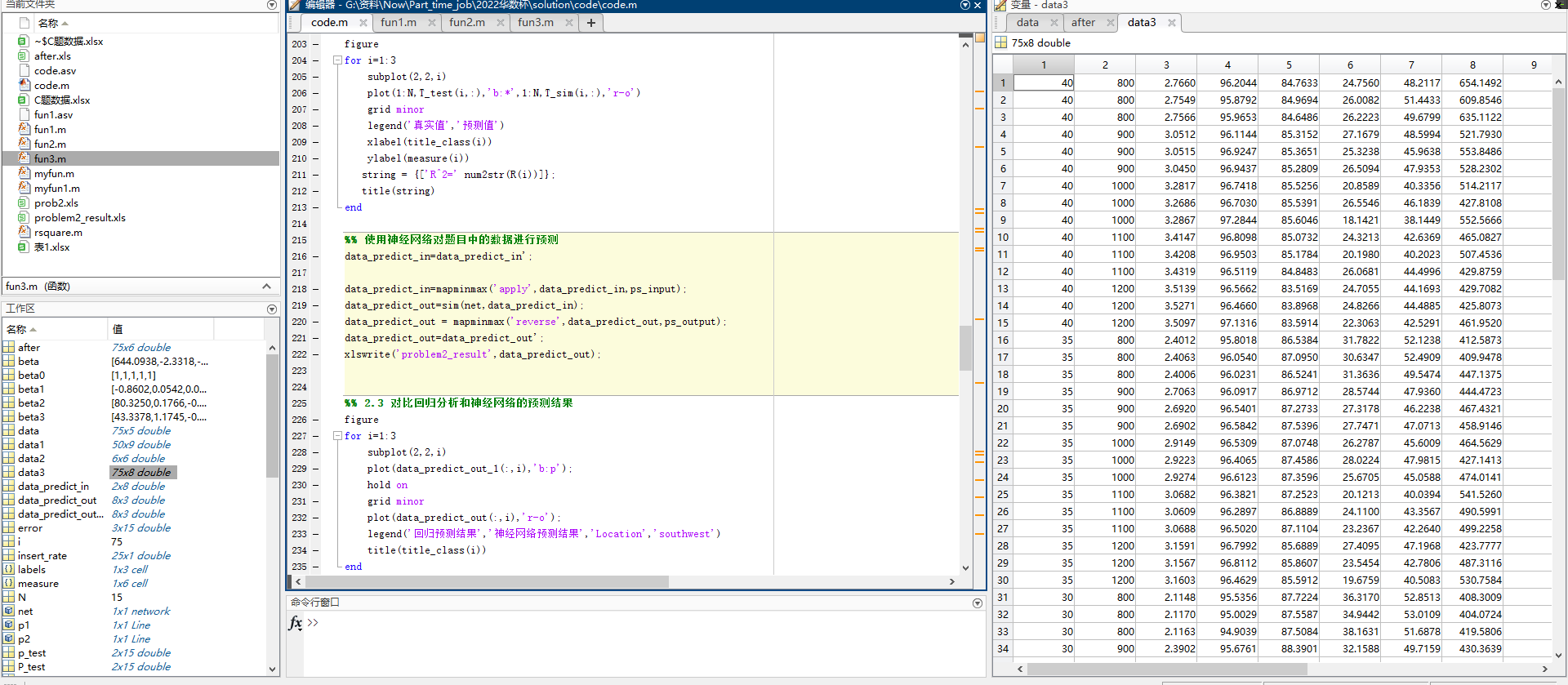Viewport: 1568px width, 685px height.
Task: Click the 75x8 double variable grid icon
Action: (1000, 42)
